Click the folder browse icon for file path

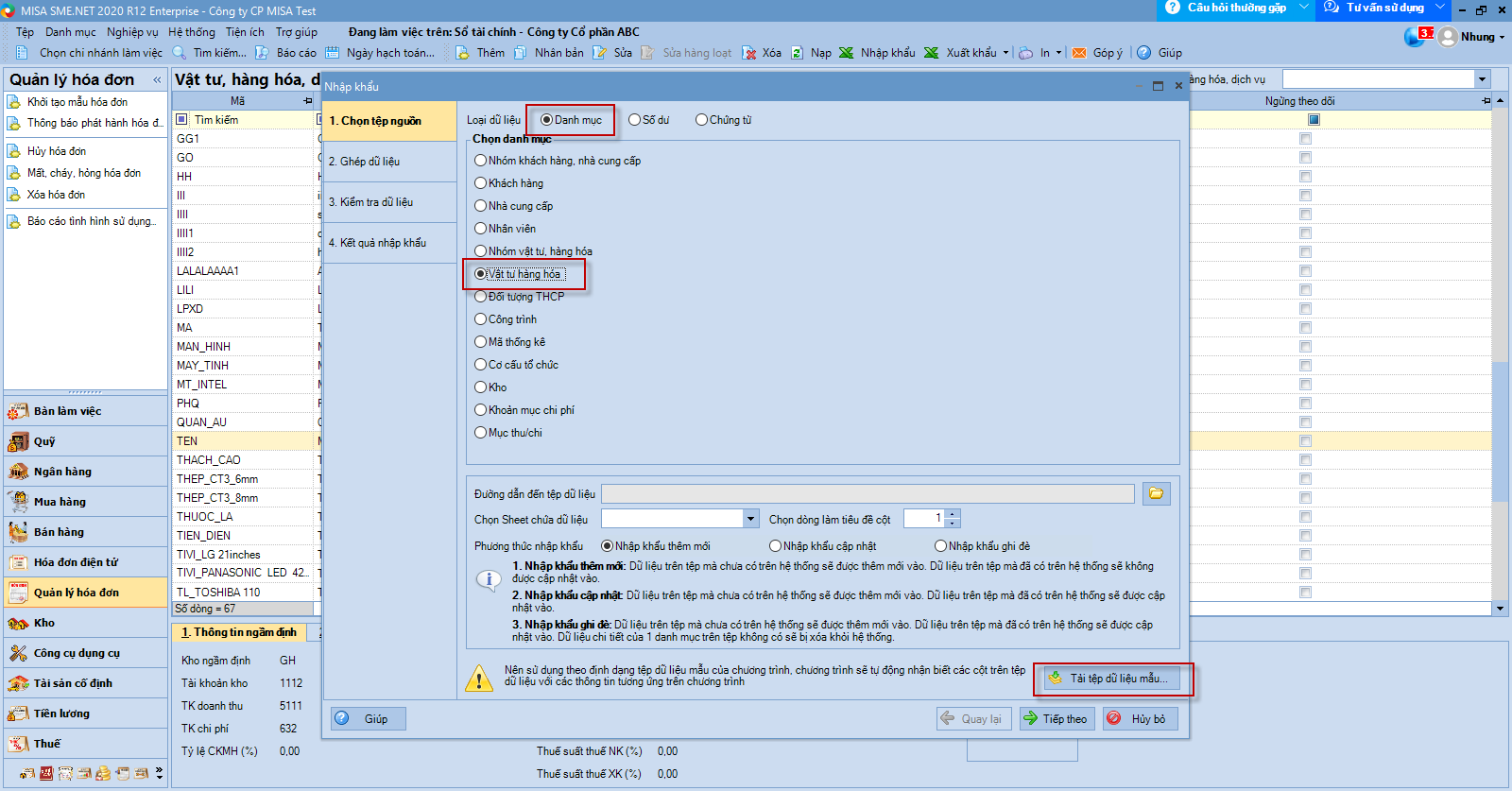[x=1156, y=493]
